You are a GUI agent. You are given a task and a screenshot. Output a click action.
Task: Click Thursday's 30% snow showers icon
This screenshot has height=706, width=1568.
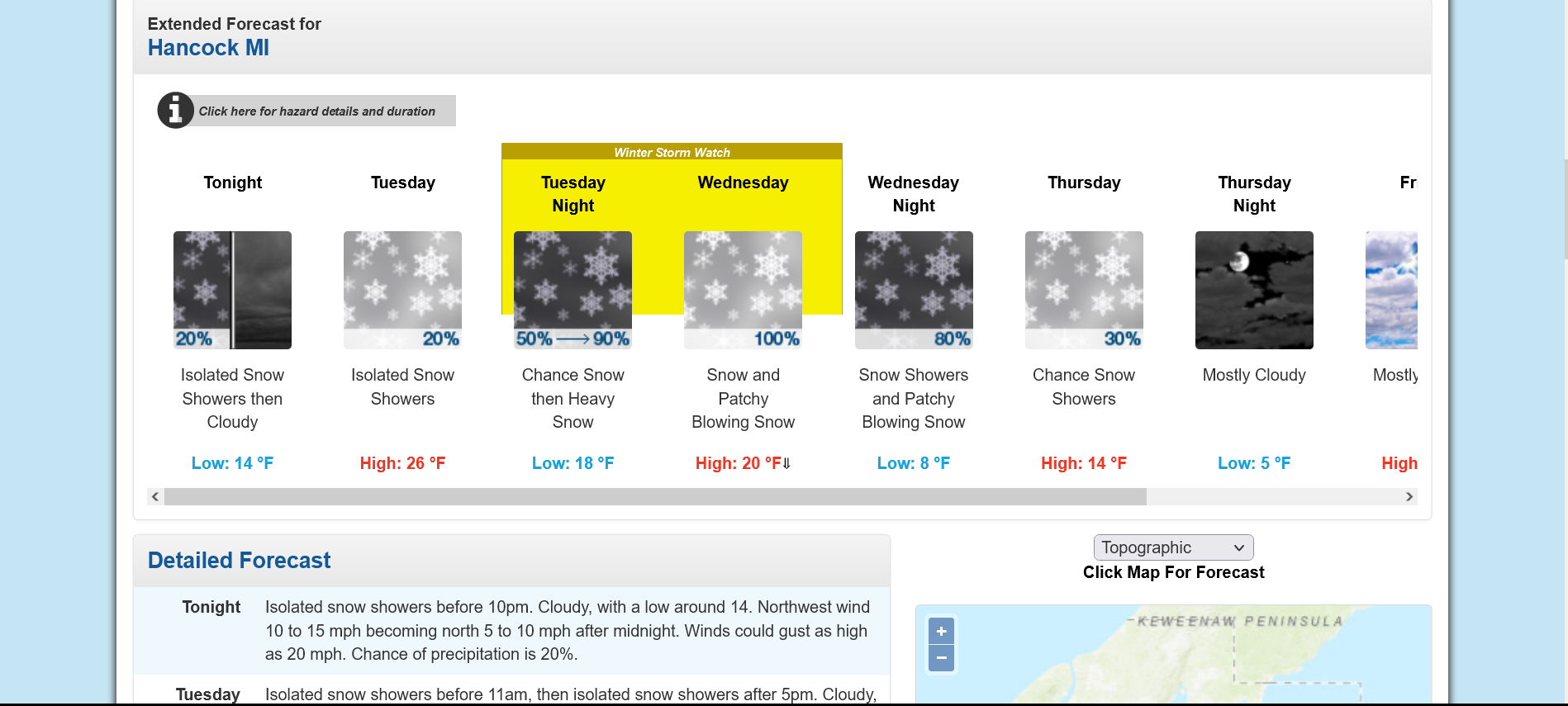(x=1084, y=290)
